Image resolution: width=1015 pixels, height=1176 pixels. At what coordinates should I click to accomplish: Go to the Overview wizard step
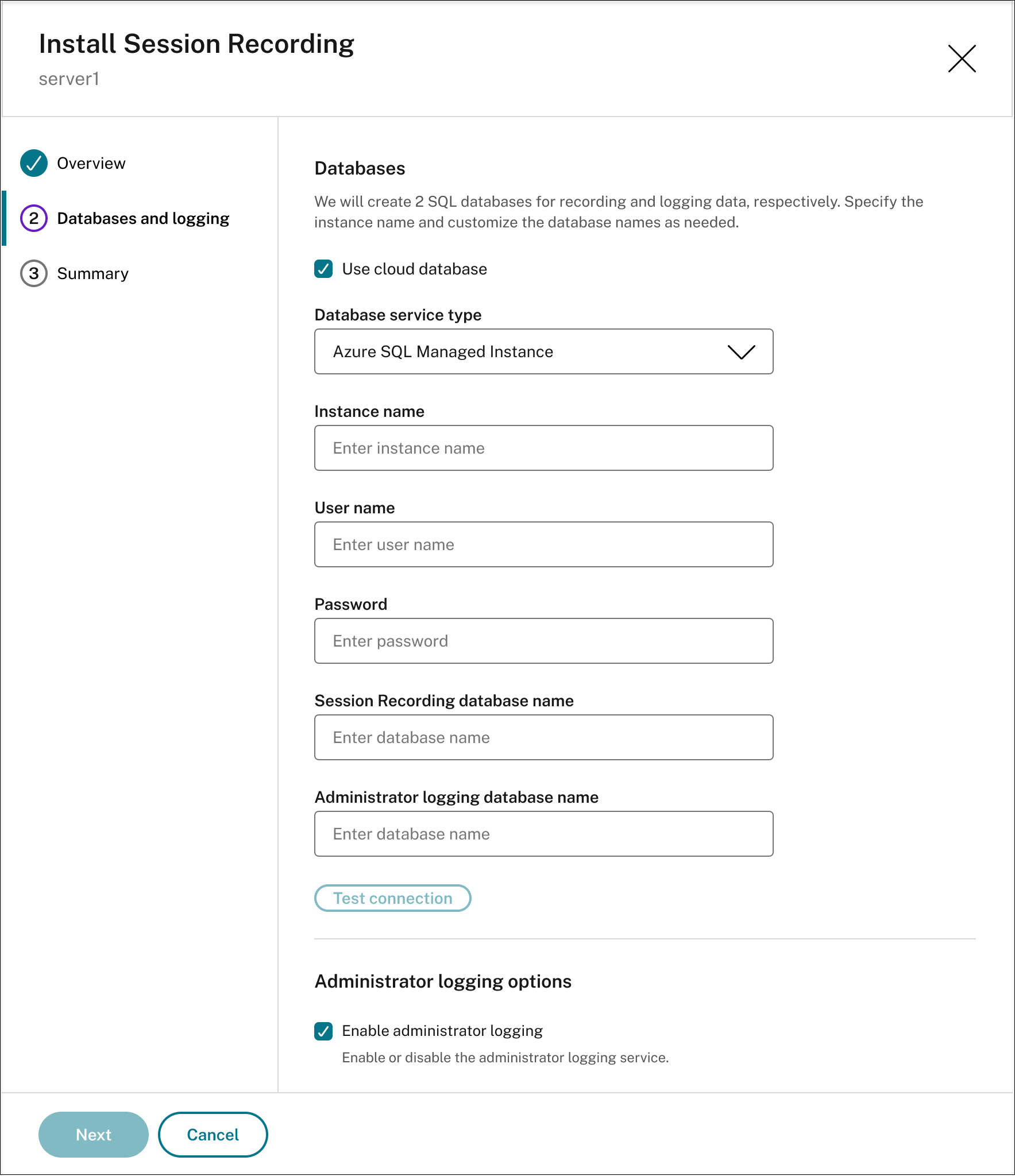pos(91,164)
